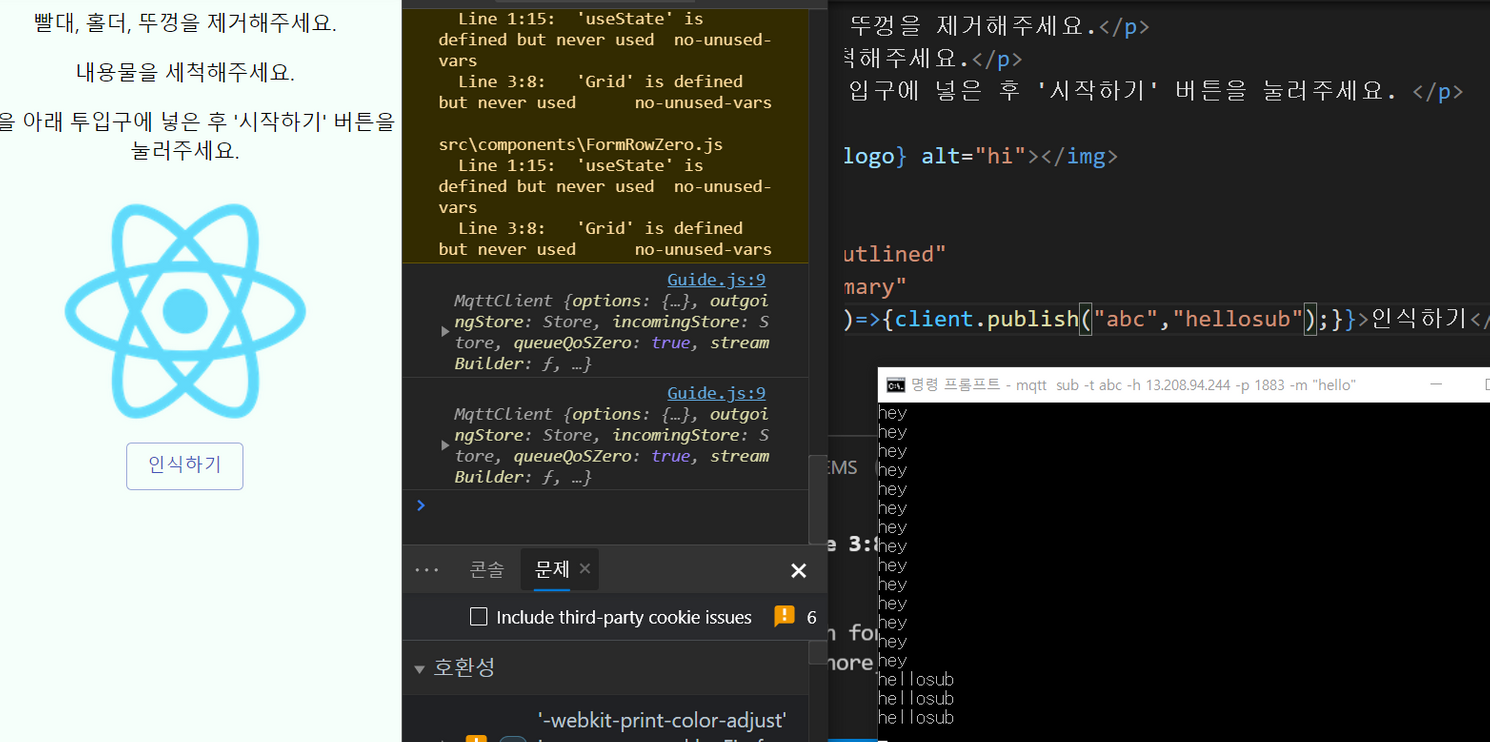Click the last hellosub line in command prompt

pos(916,718)
